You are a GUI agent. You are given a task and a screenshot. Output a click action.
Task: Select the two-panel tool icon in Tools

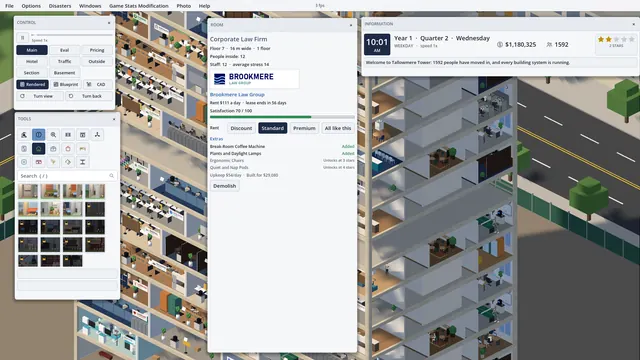click(68, 135)
